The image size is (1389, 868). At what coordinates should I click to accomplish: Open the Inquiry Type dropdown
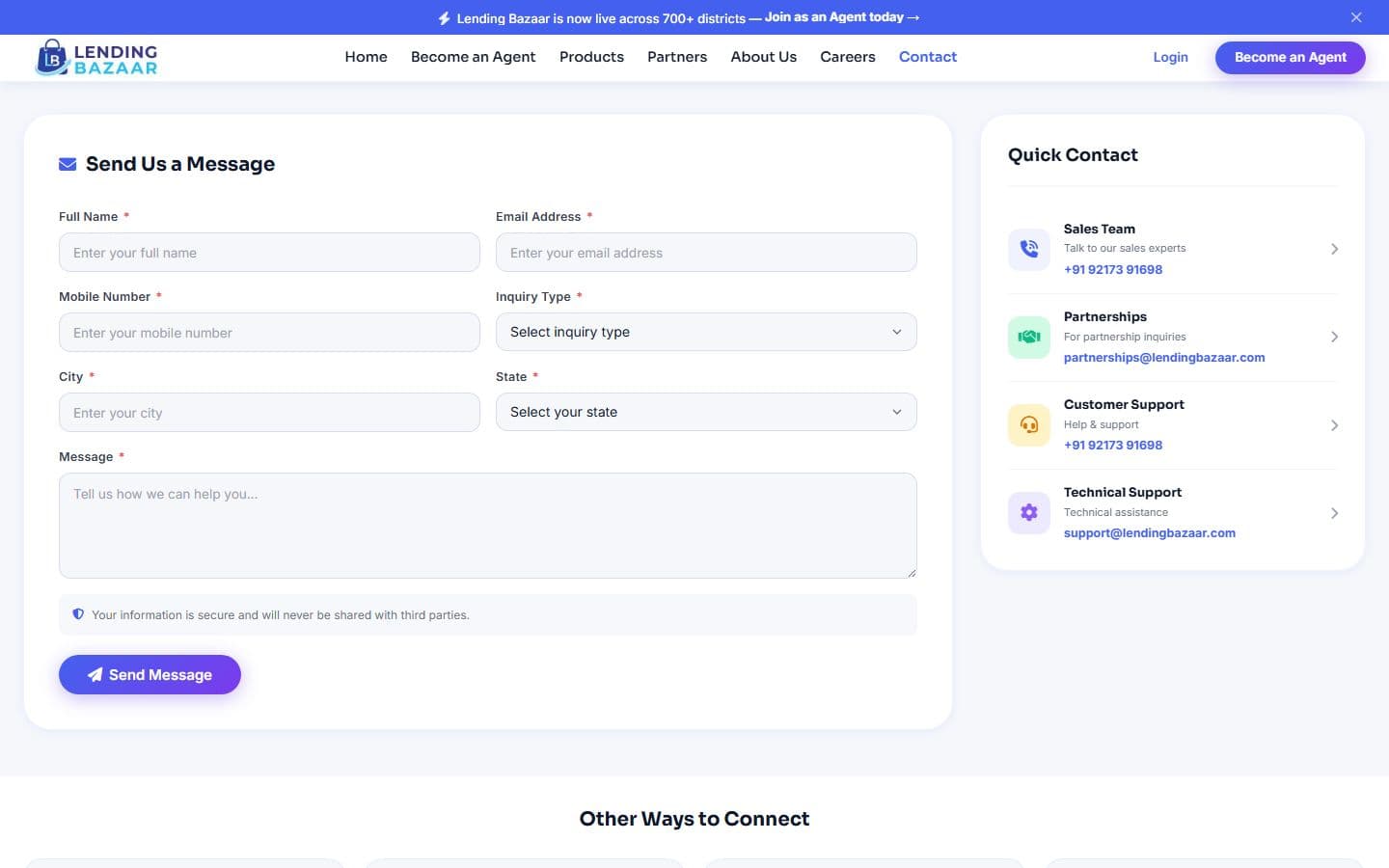coord(706,332)
